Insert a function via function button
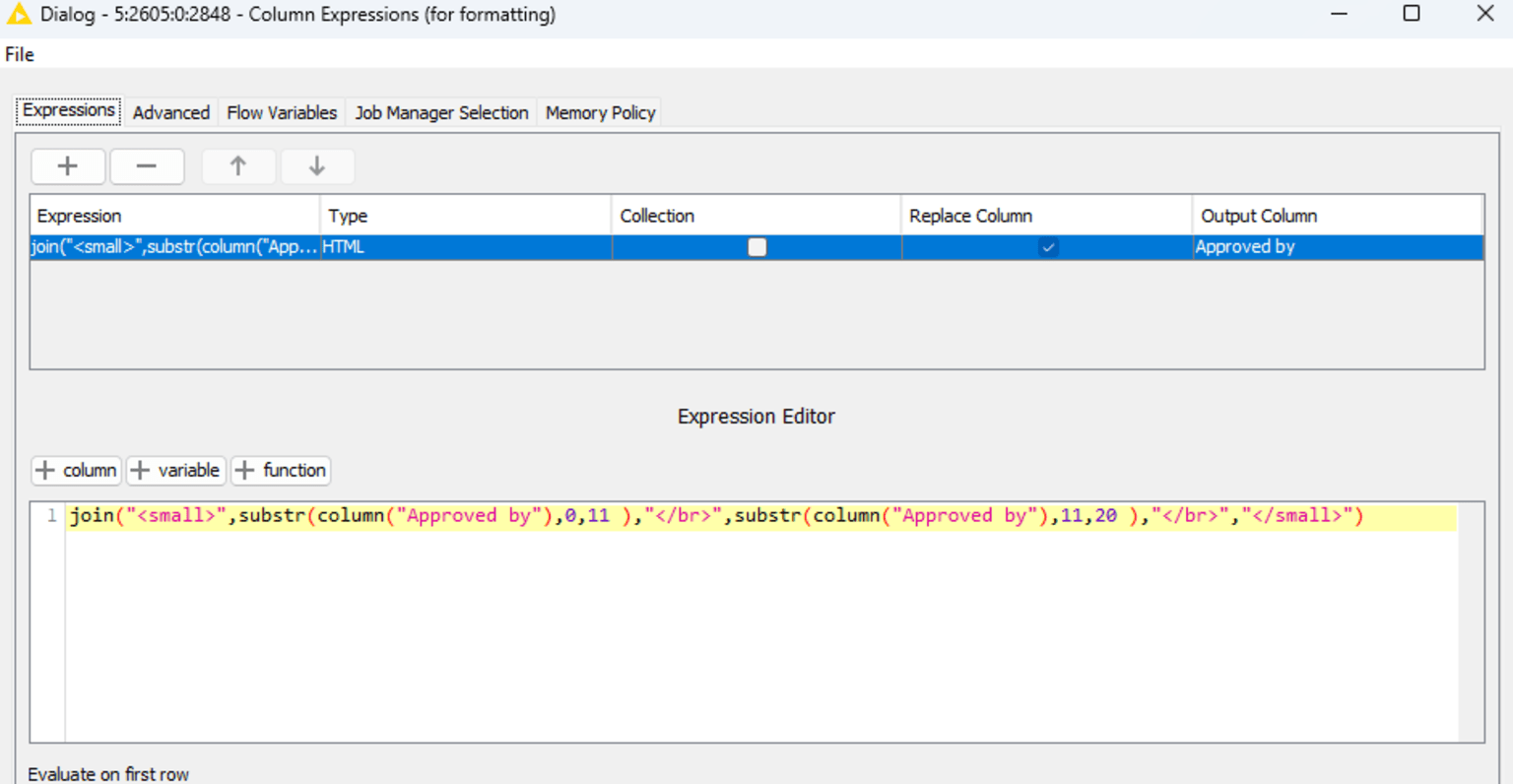Image resolution: width=1513 pixels, height=784 pixels. (281, 471)
